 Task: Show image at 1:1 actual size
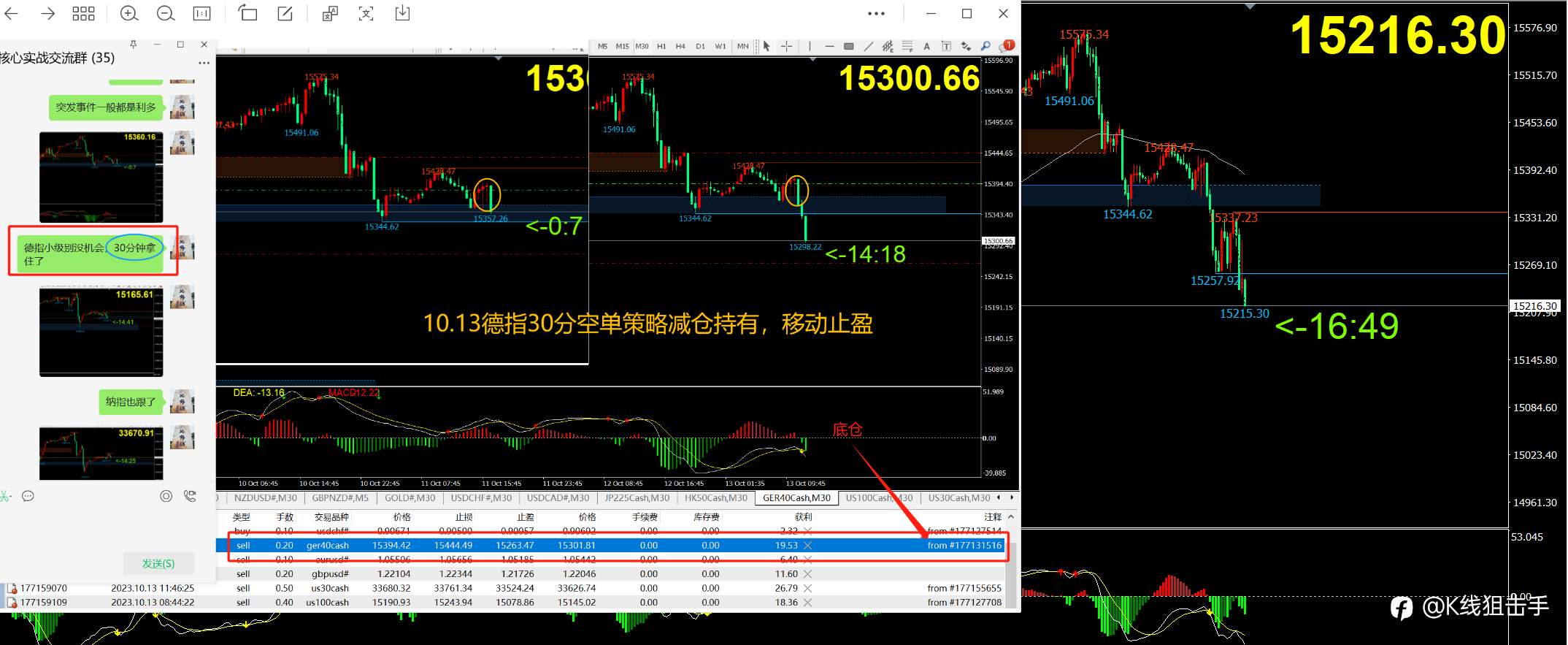pos(201,13)
